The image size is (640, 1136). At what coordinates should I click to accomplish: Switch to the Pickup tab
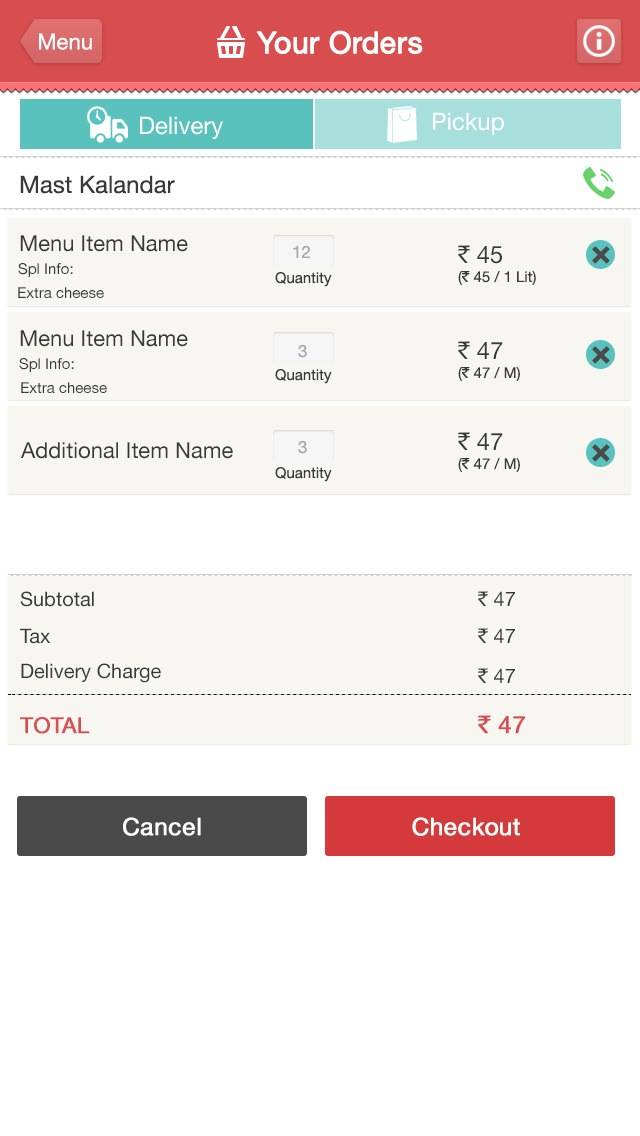(467, 124)
